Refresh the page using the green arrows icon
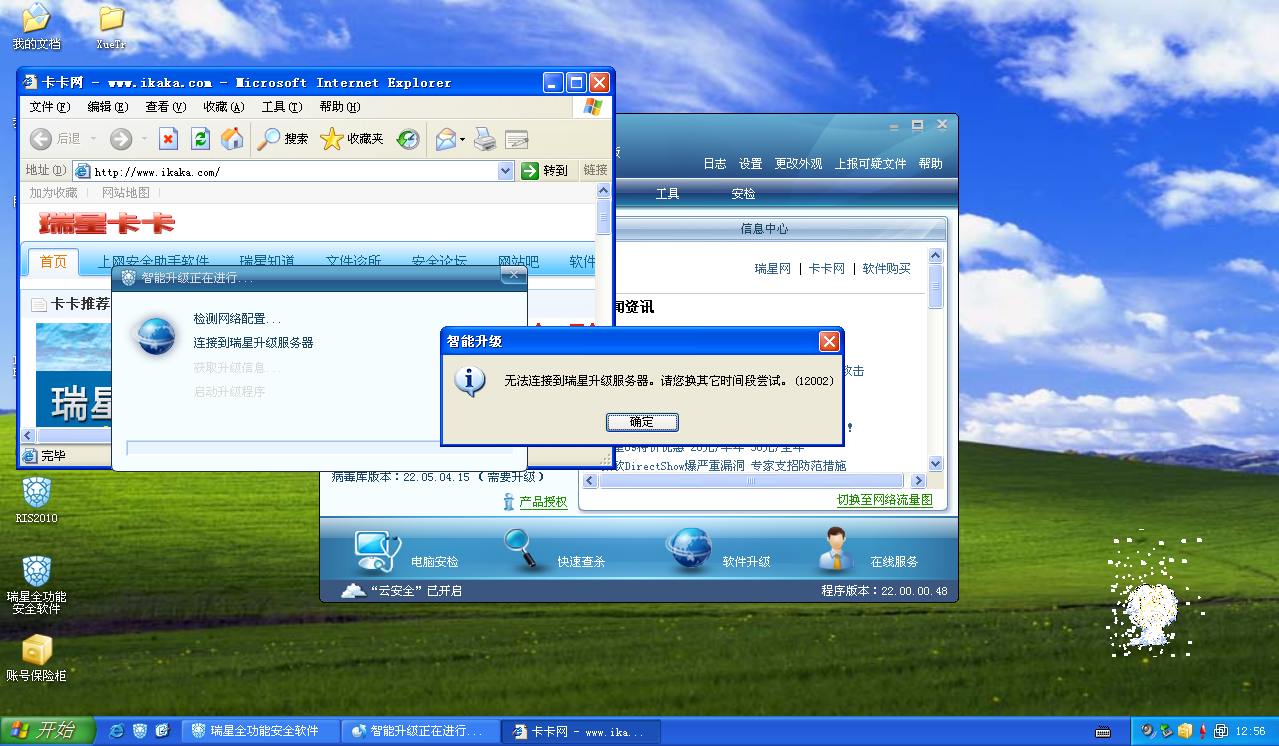Viewport: 1279px width, 746px height. point(201,139)
